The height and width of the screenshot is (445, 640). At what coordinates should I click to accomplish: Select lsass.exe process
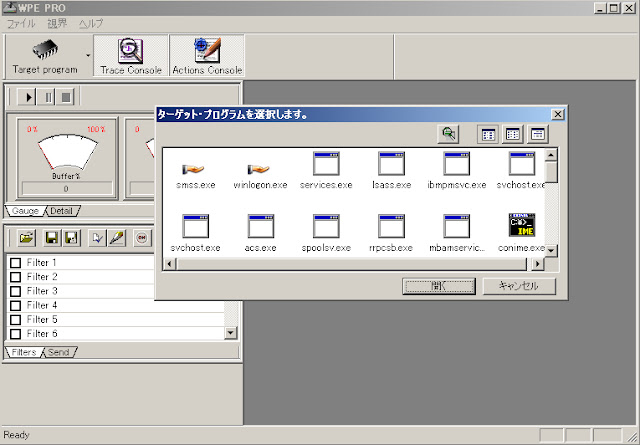click(391, 171)
